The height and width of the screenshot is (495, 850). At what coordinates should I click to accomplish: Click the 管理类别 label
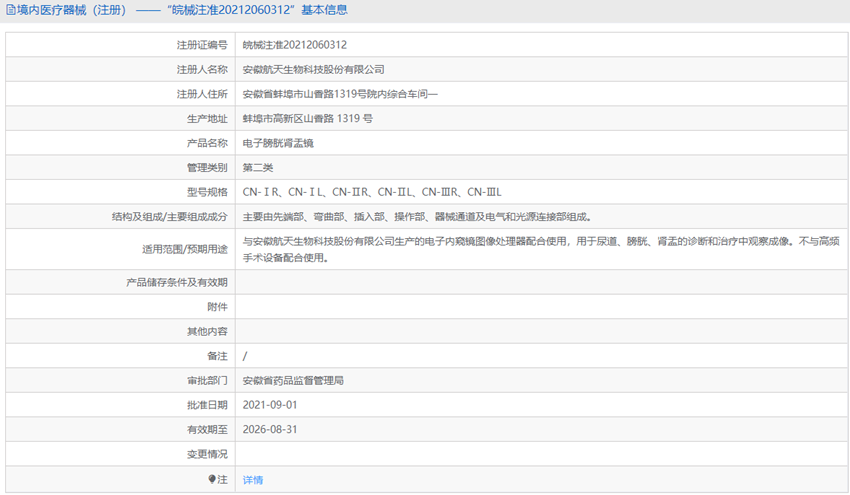207,168
